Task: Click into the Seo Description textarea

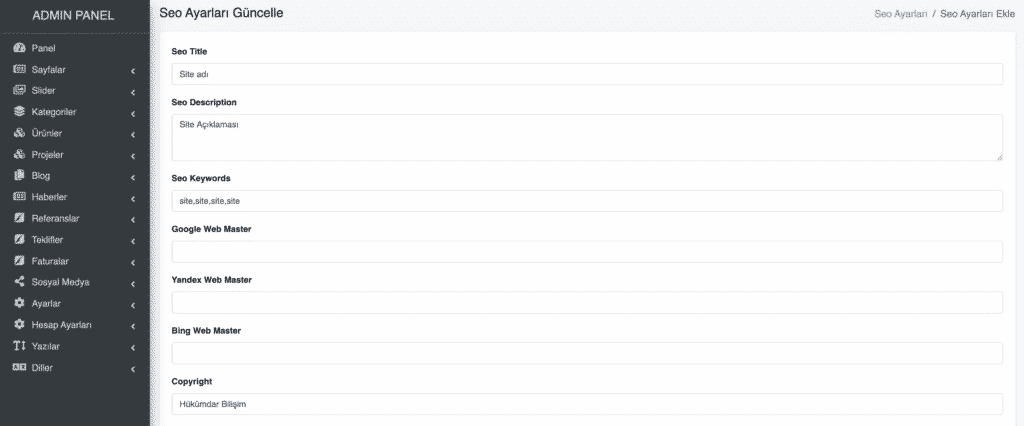Action: pyautogui.click(x=587, y=137)
